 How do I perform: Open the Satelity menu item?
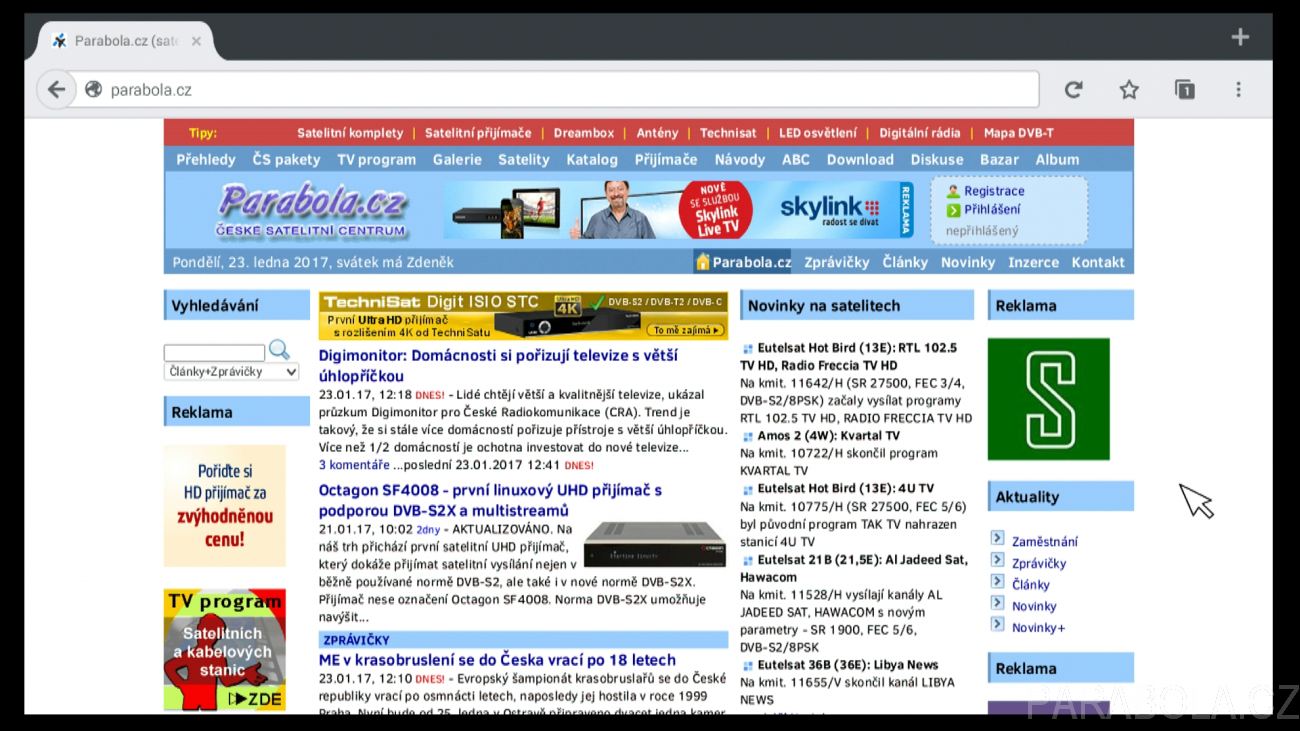[x=524, y=159]
